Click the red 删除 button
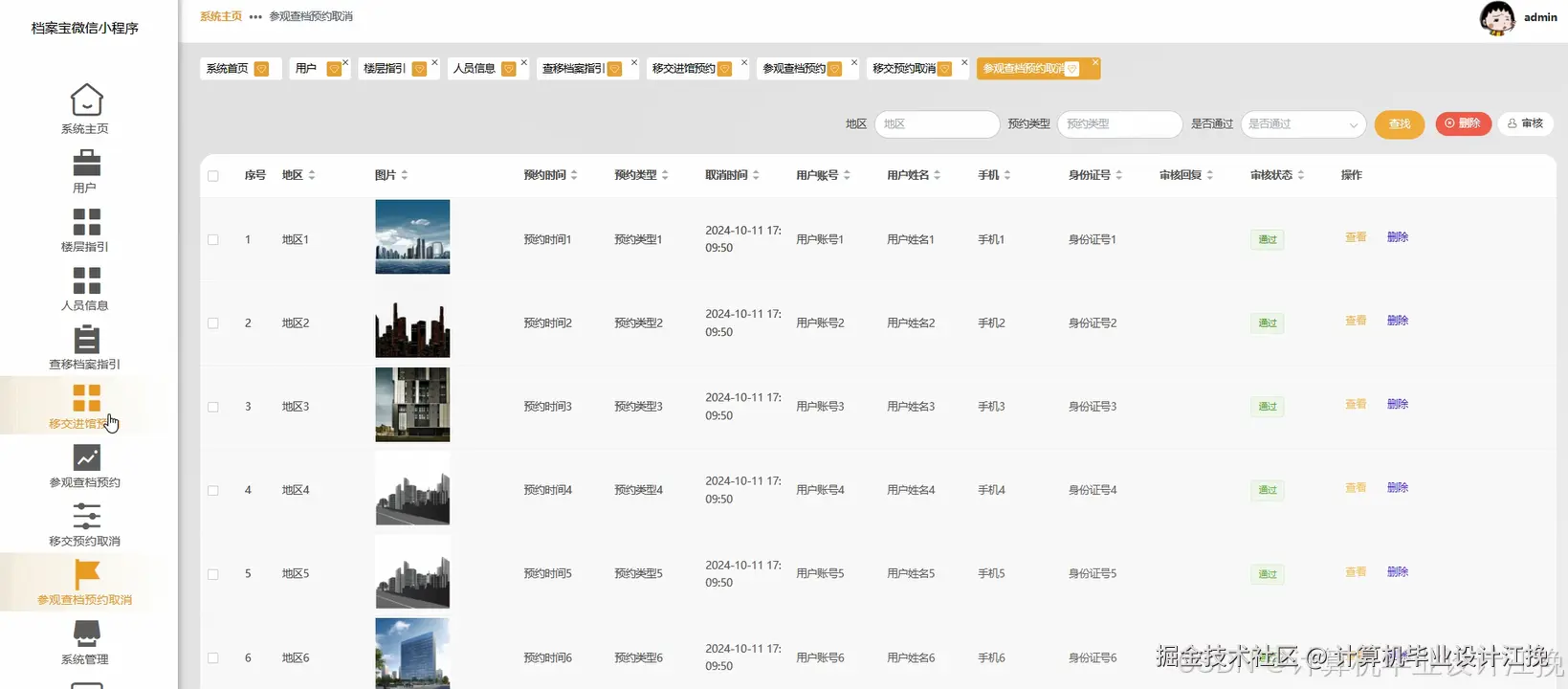Image resolution: width=1568 pixels, height=689 pixels. pos(1463,123)
